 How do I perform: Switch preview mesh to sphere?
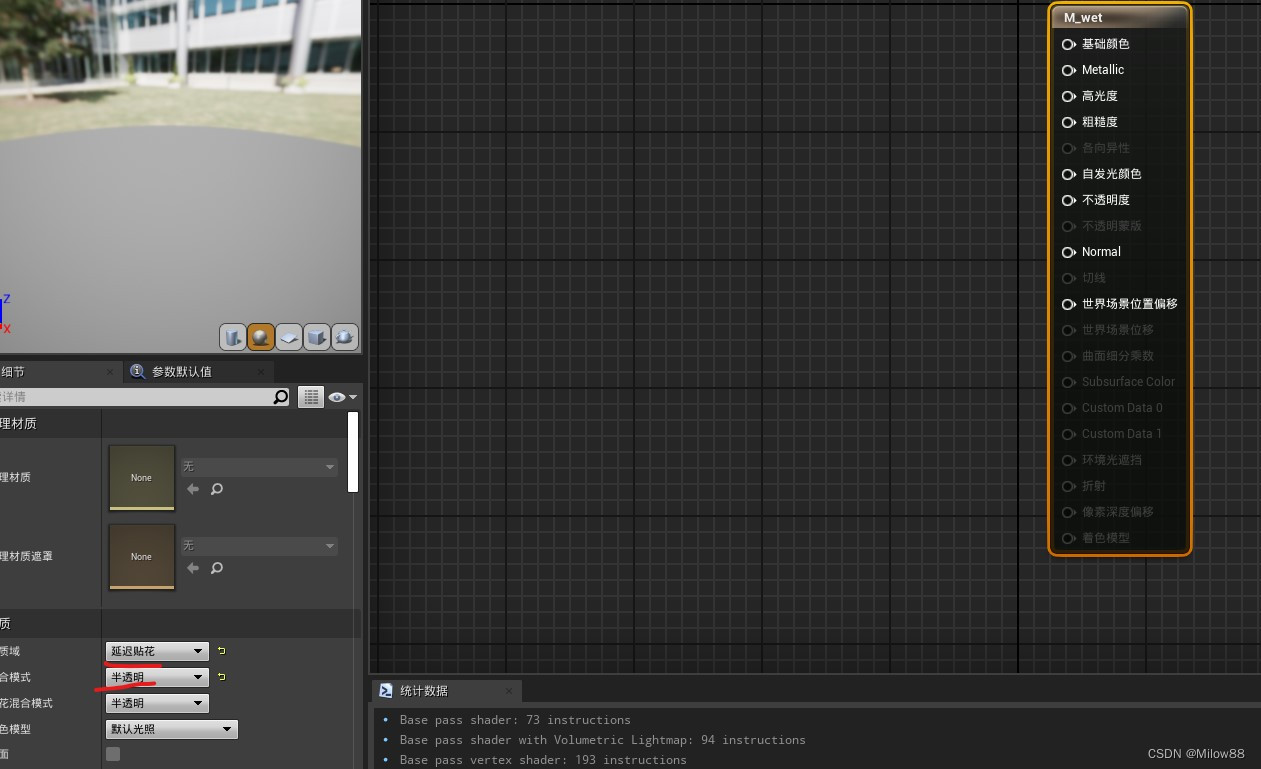pyautogui.click(x=261, y=337)
